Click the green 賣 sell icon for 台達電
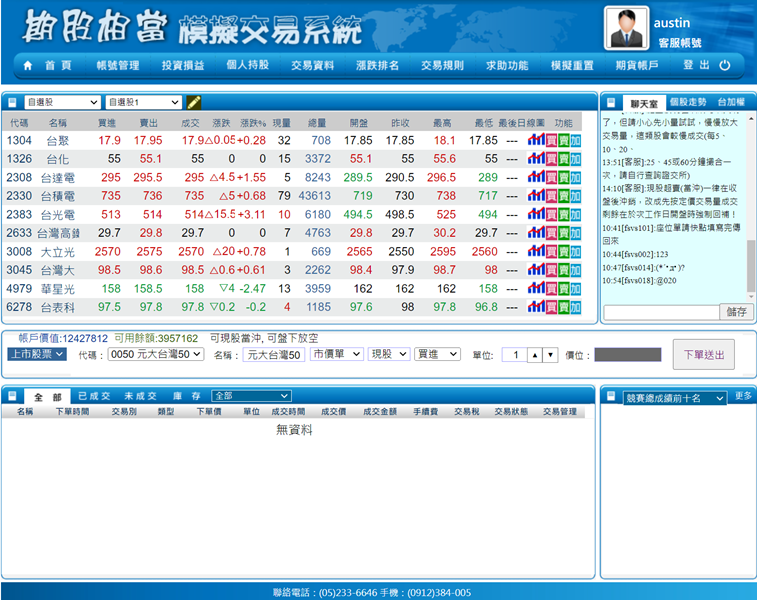Viewport: 757px width, 600px height. (x=563, y=177)
